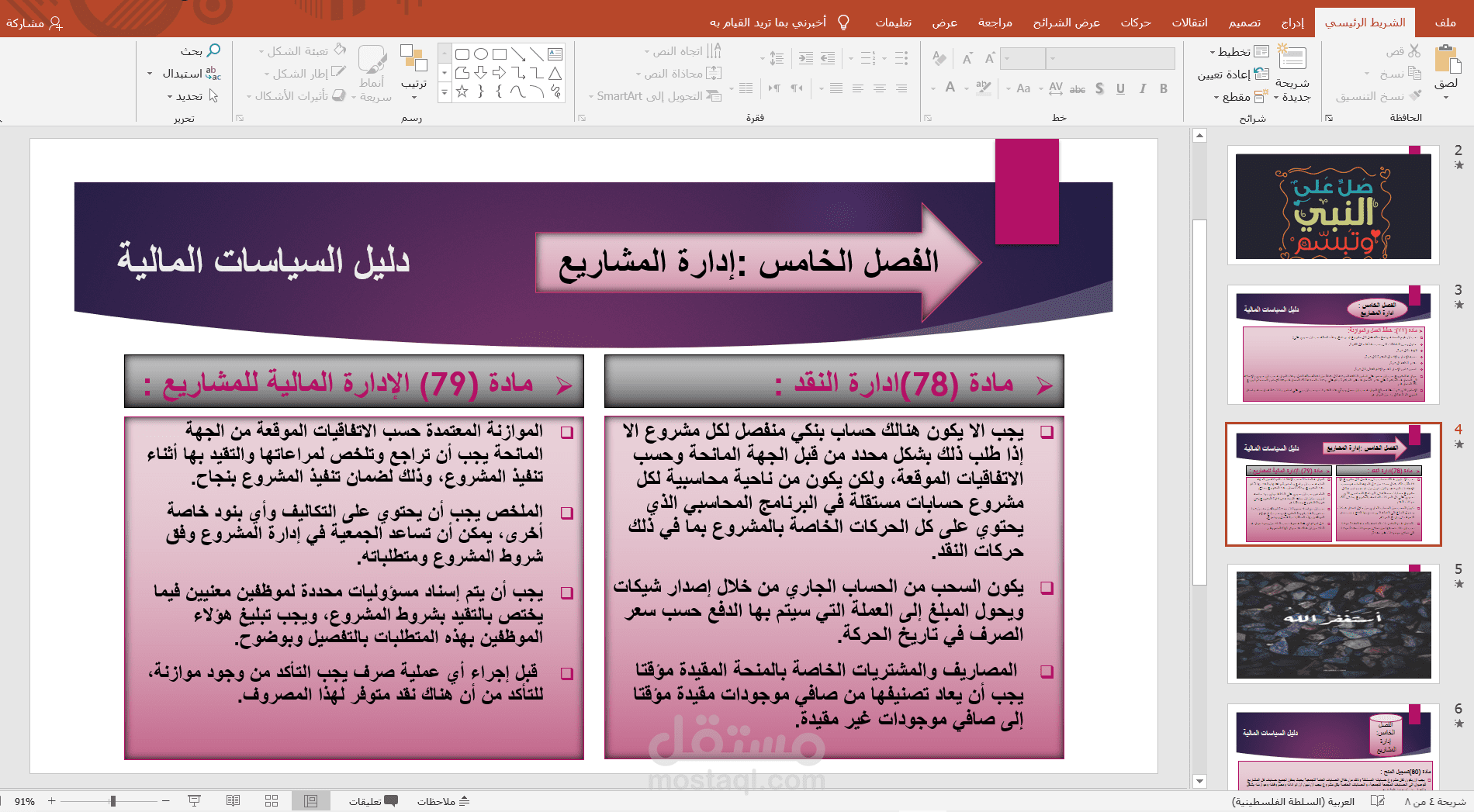
Task: Expand the New Slide (شريحة جديدة) dropdown
Action: 1275,97
